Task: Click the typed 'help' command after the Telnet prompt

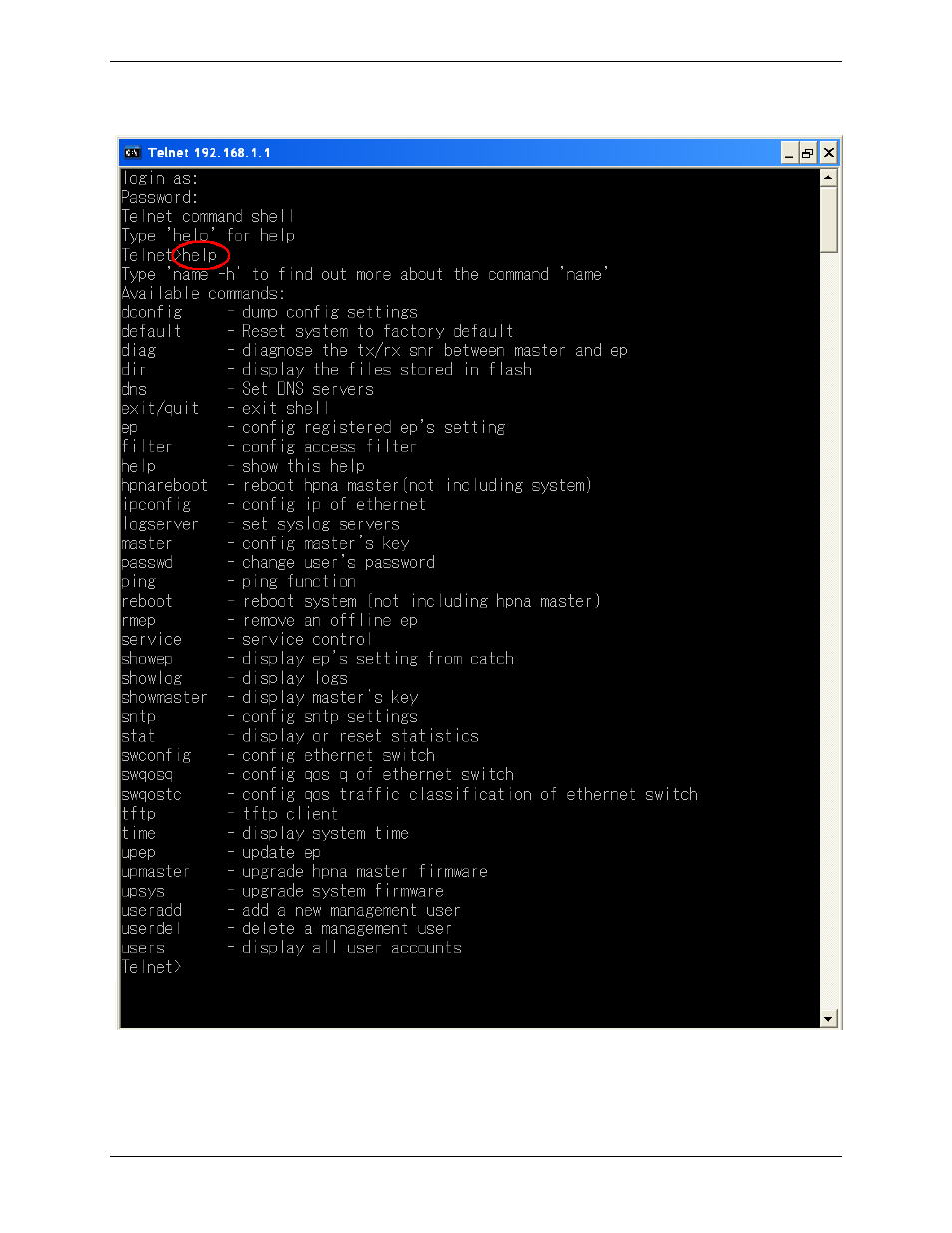Action: coord(199,256)
